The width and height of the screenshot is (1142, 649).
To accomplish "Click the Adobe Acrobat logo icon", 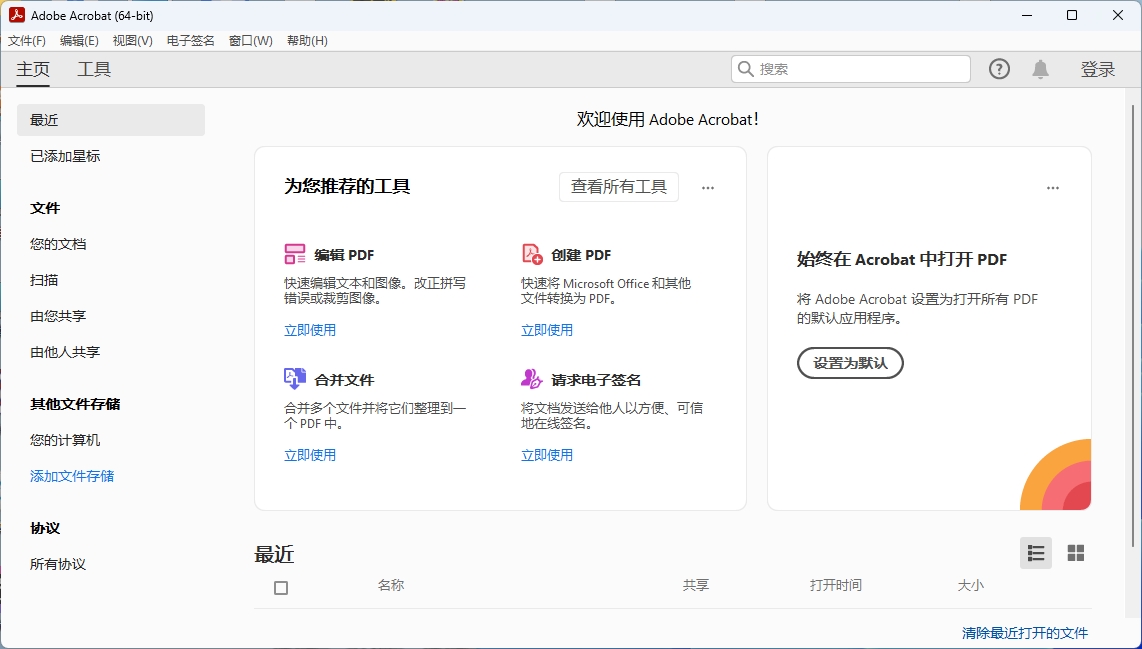I will 15,15.
